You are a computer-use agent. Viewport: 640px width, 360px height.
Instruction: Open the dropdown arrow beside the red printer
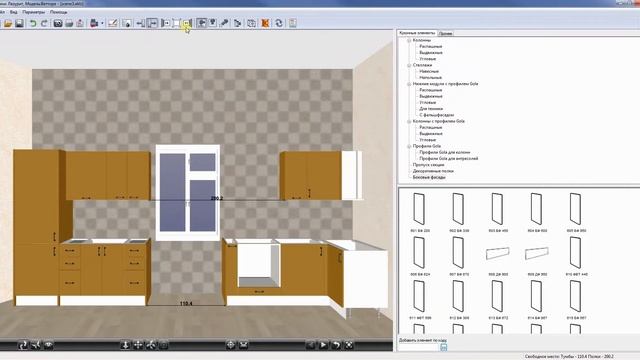coord(102,23)
